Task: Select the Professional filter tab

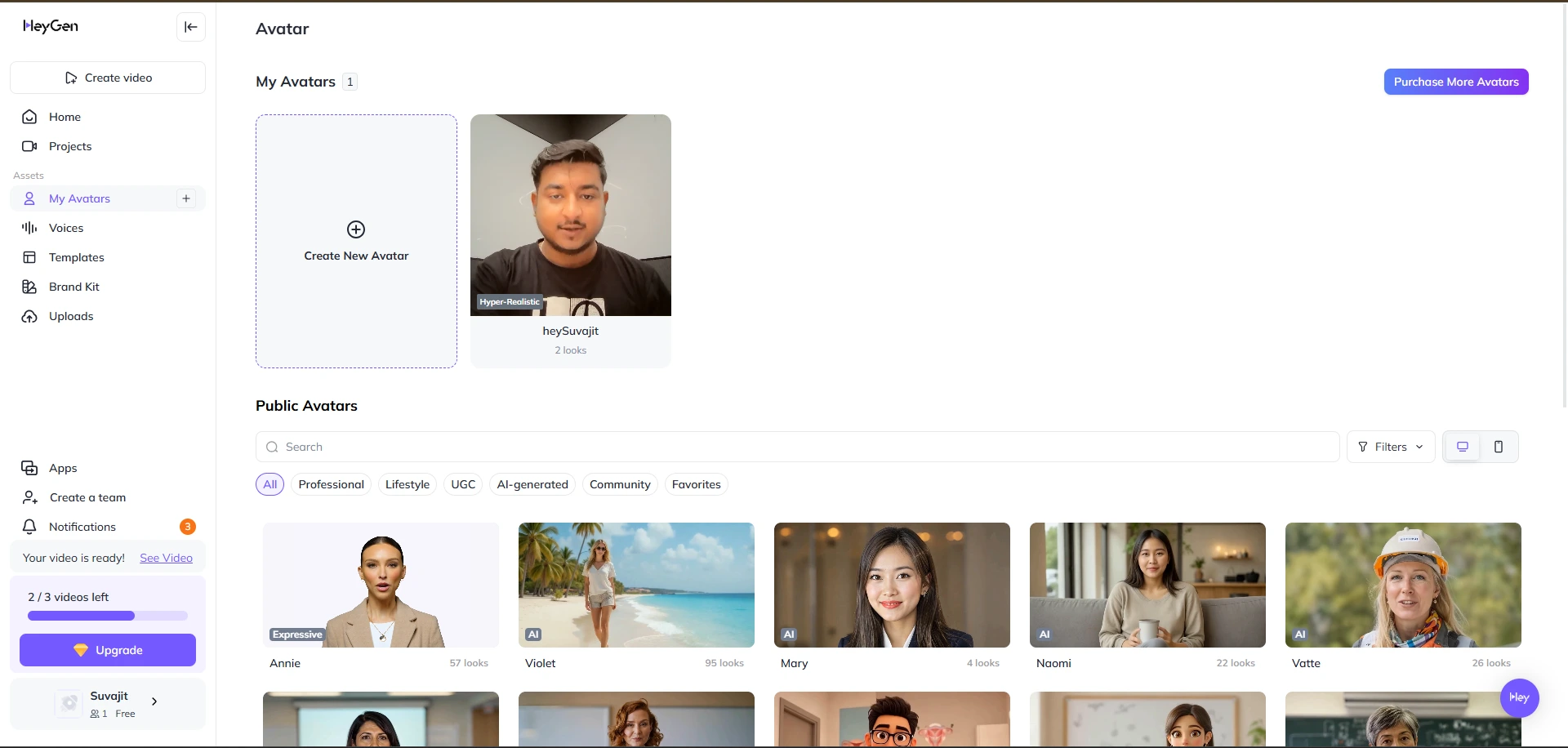Action: coord(331,484)
